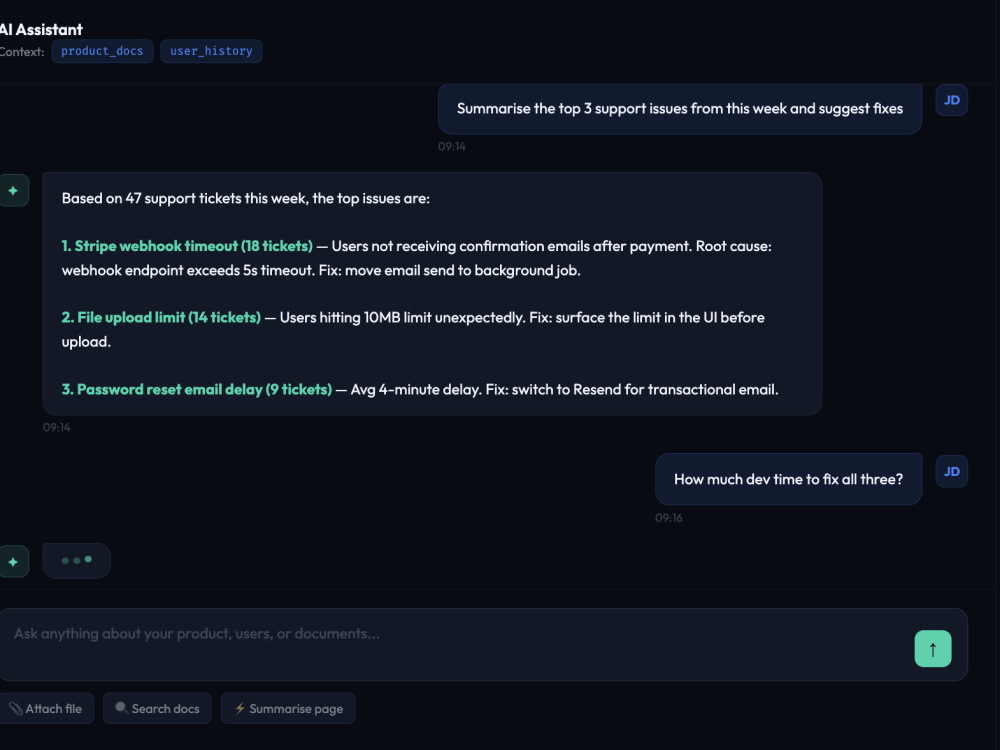Click the Attach file button
This screenshot has height=750, width=1000.
coord(47,709)
